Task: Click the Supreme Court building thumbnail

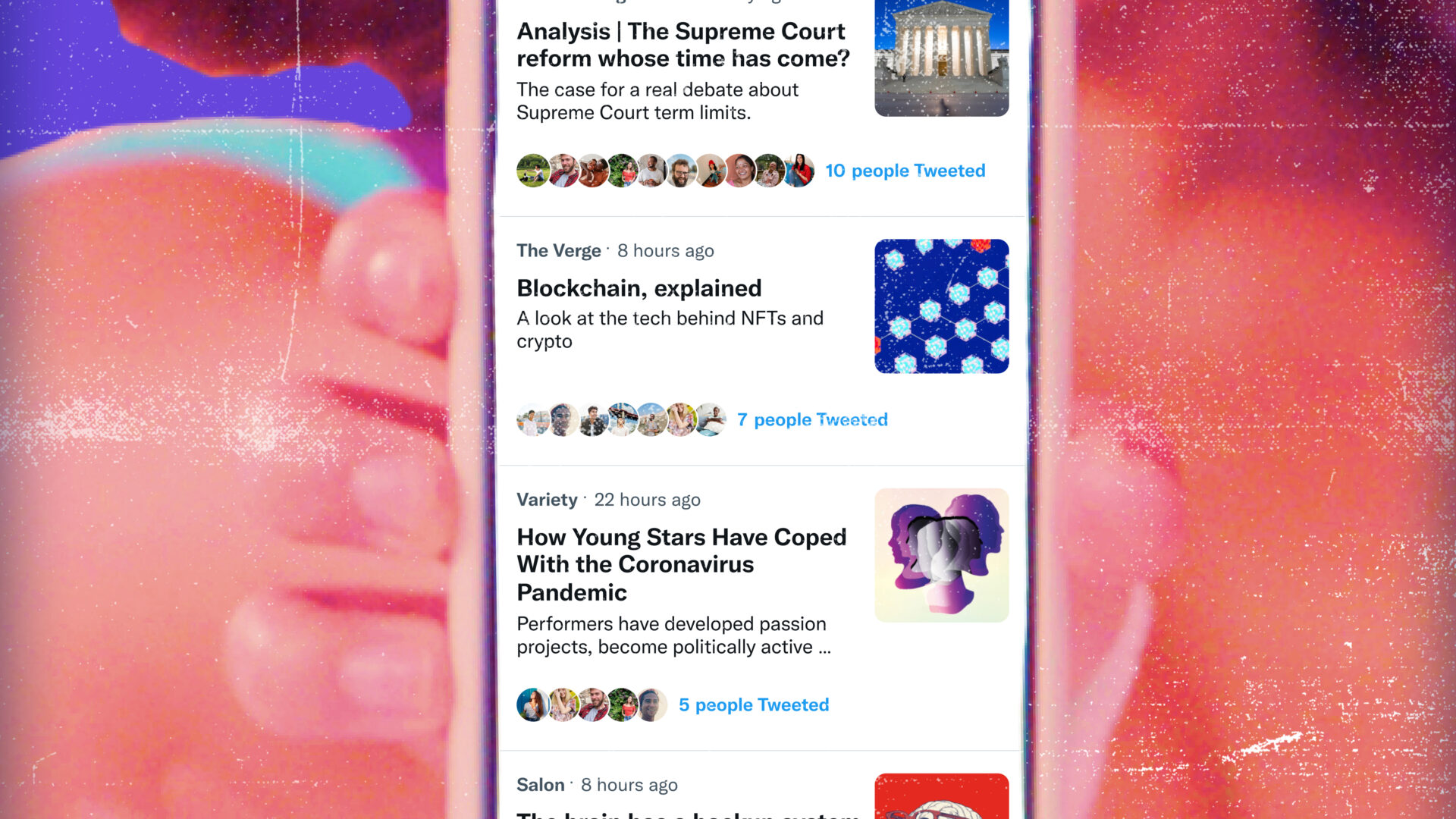Action: point(942,58)
